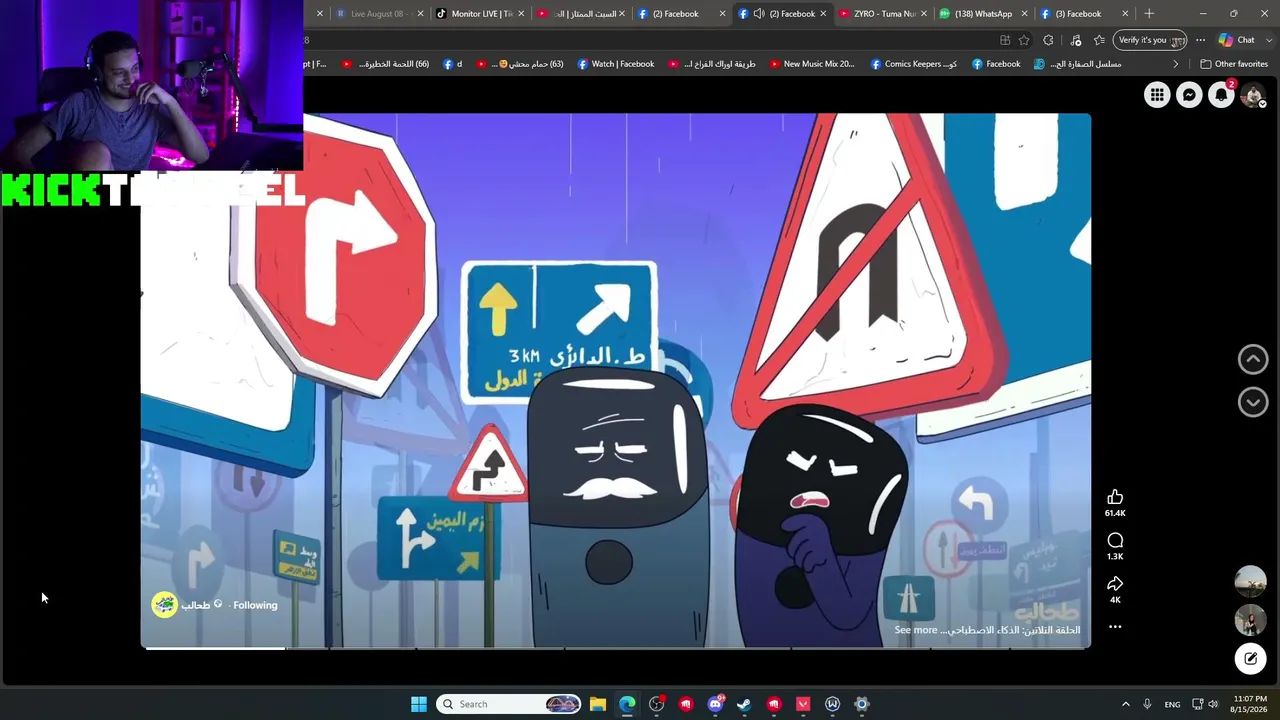Go to the next reel
The image size is (1280, 720).
1253,402
